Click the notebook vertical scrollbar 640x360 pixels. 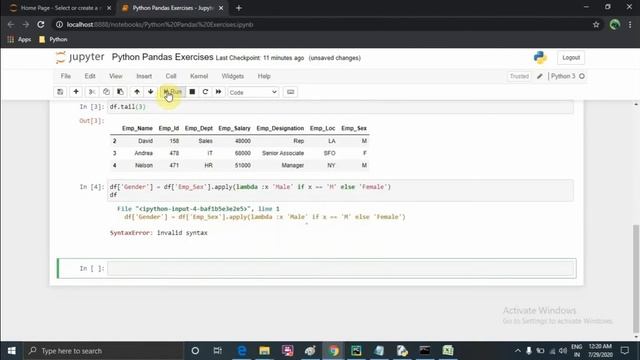tap(636, 278)
